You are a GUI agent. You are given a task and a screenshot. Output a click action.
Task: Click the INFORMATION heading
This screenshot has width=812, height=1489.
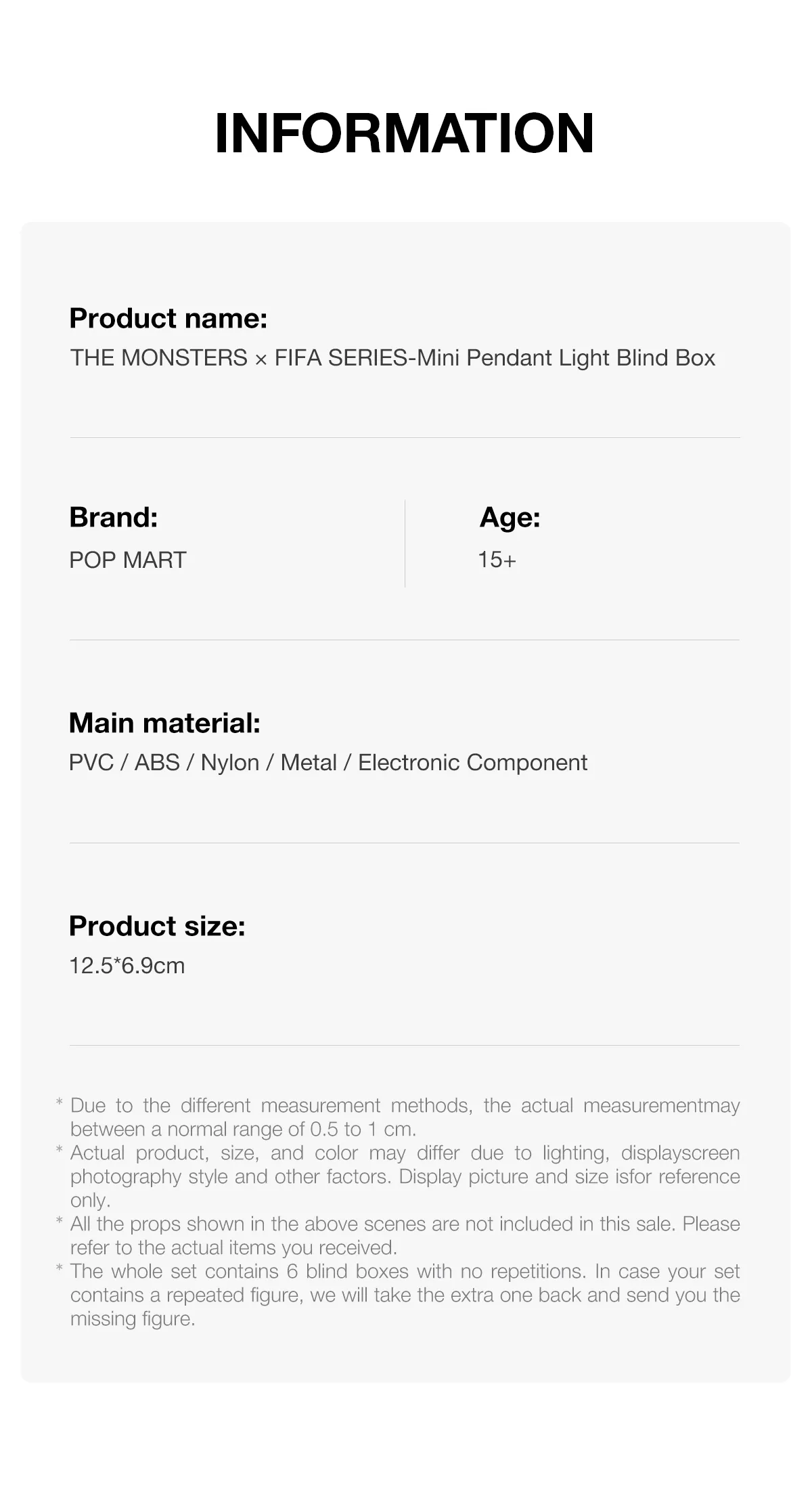tap(405, 133)
